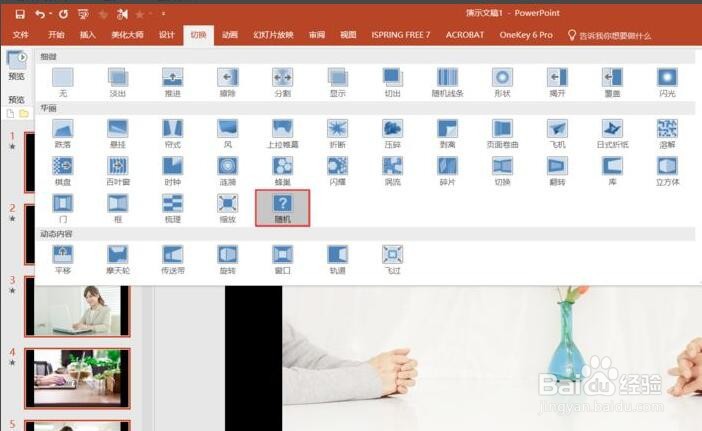Choose the 溶解 (Dissolve) transition

[x=667, y=134]
